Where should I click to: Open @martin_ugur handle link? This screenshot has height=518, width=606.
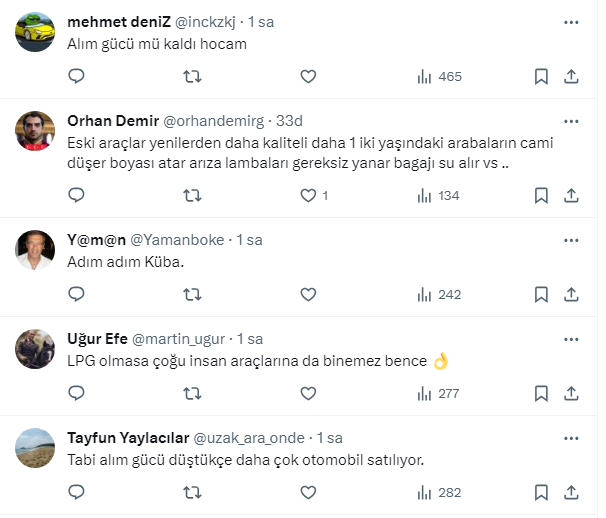178,339
